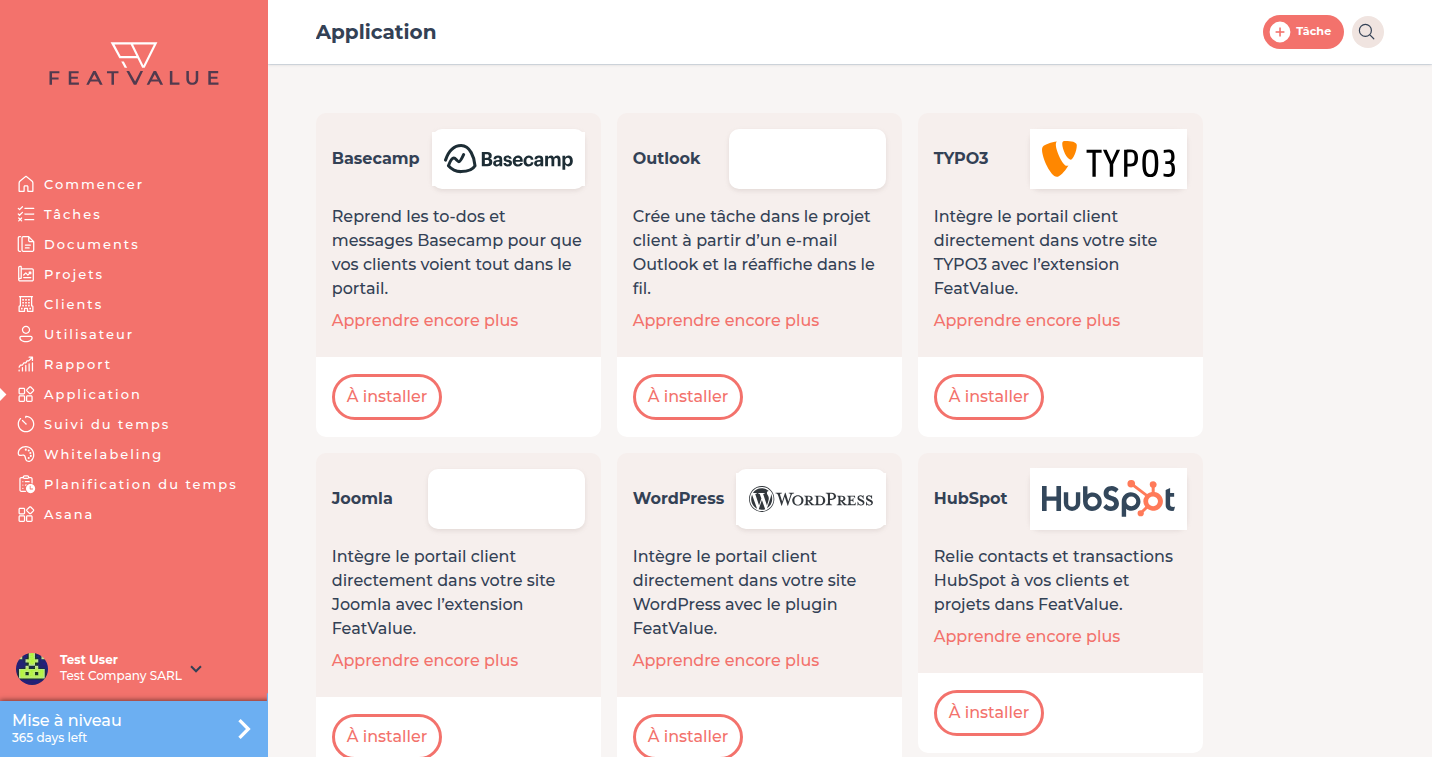This screenshot has height=757, width=1432.
Task: Select Whitelabeling in the sidebar
Action: (x=103, y=454)
